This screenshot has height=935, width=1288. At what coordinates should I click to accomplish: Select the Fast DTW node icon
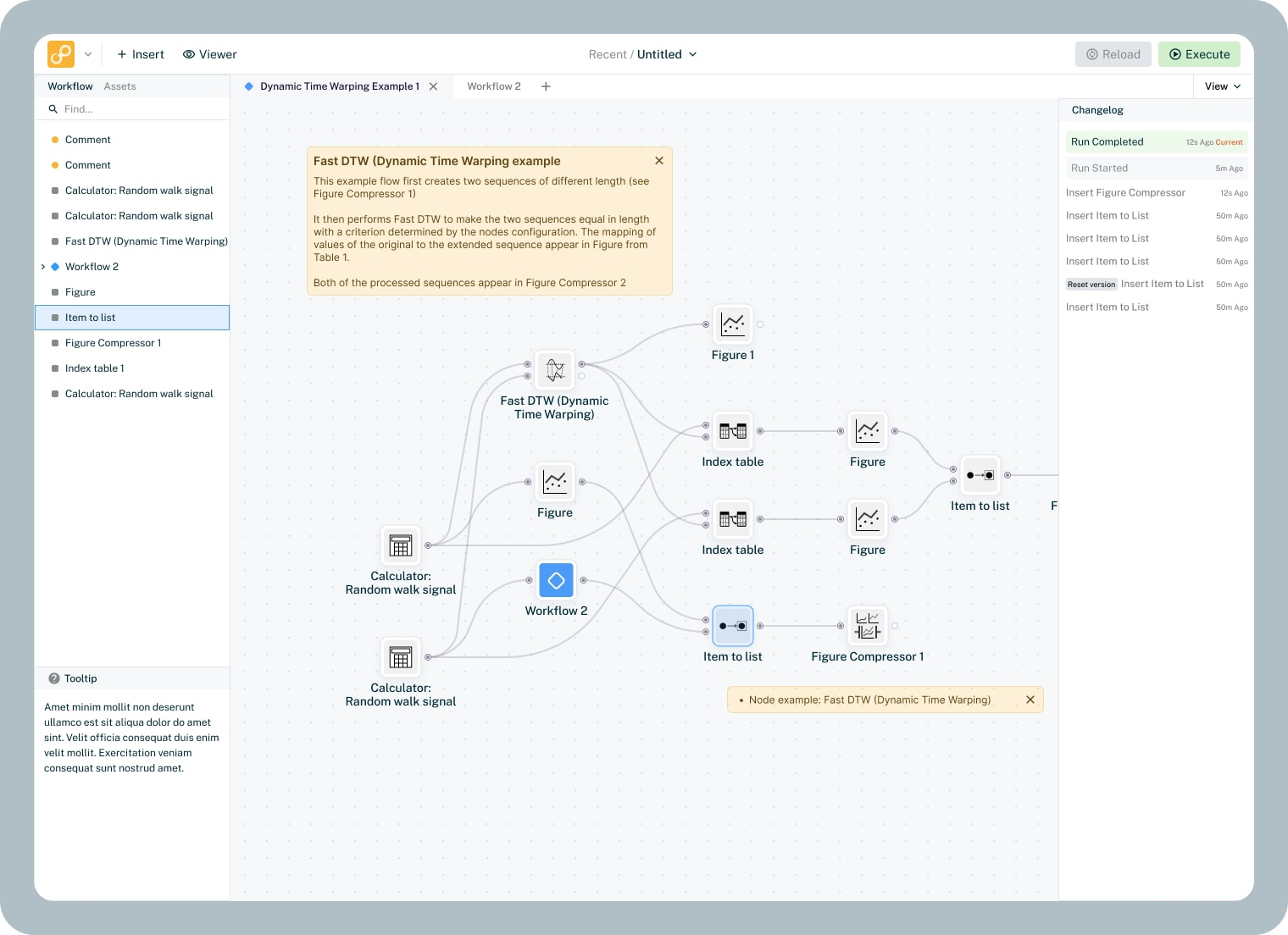555,370
